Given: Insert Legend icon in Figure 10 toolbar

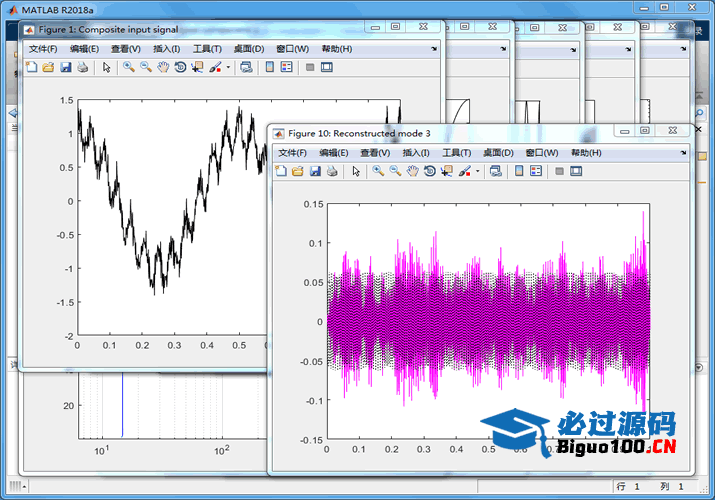Looking at the screenshot, I should (536, 171).
